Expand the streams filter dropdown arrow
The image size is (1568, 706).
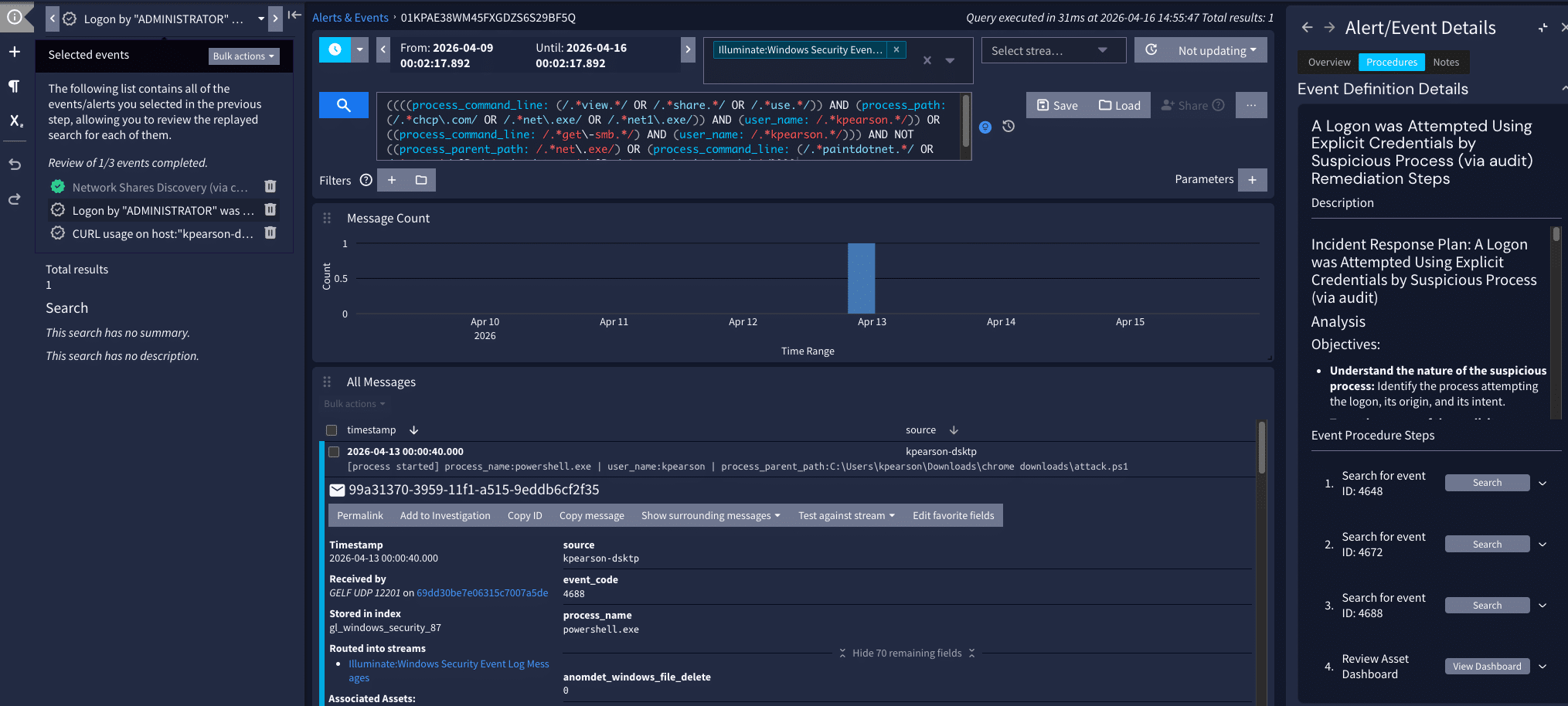tap(951, 60)
